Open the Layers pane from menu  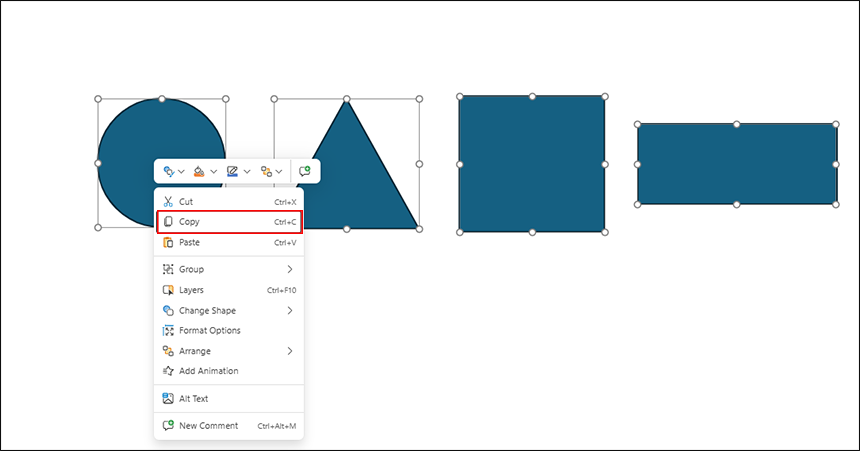(191, 290)
